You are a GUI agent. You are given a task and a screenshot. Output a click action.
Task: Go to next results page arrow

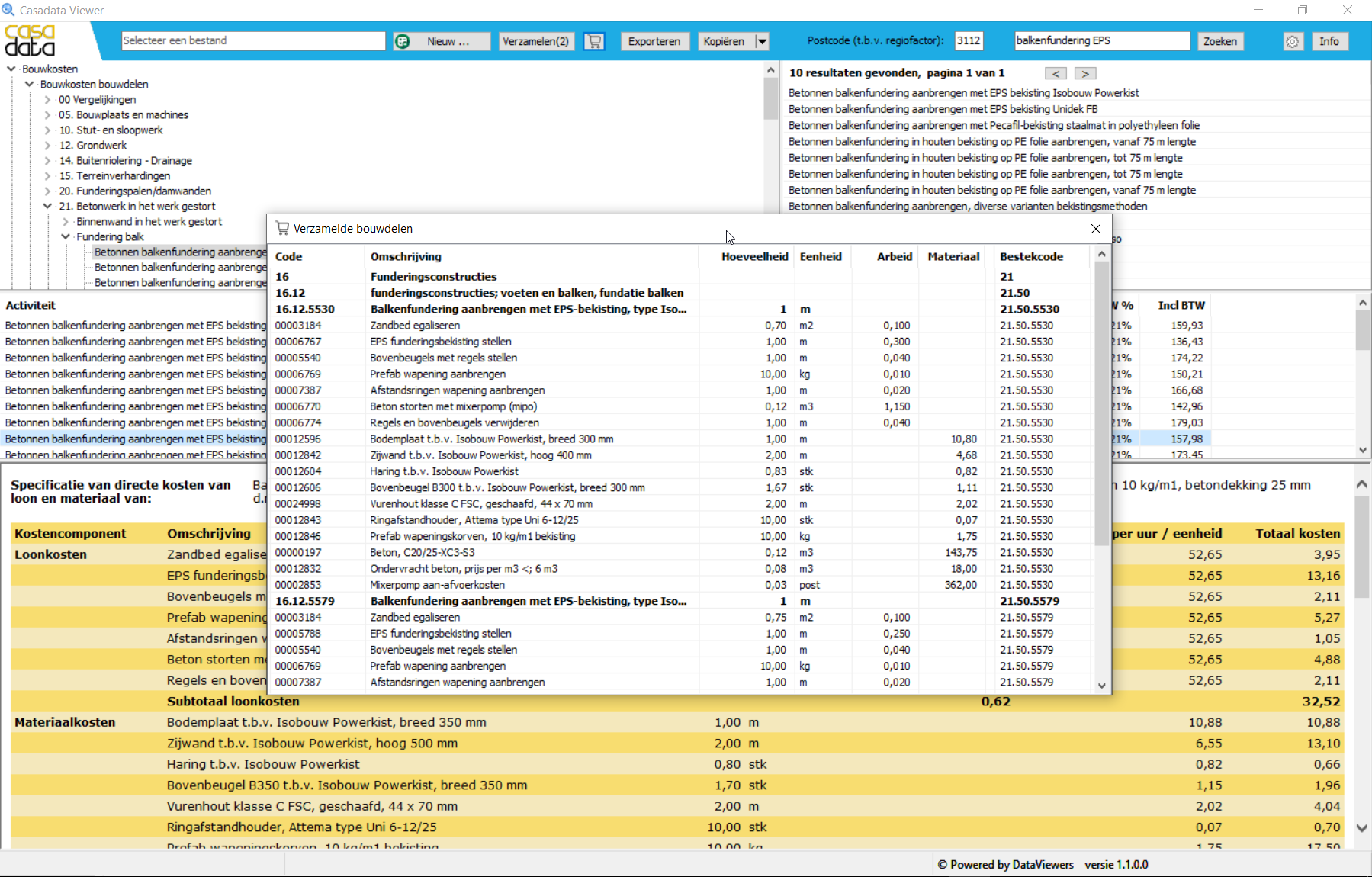(x=1085, y=73)
